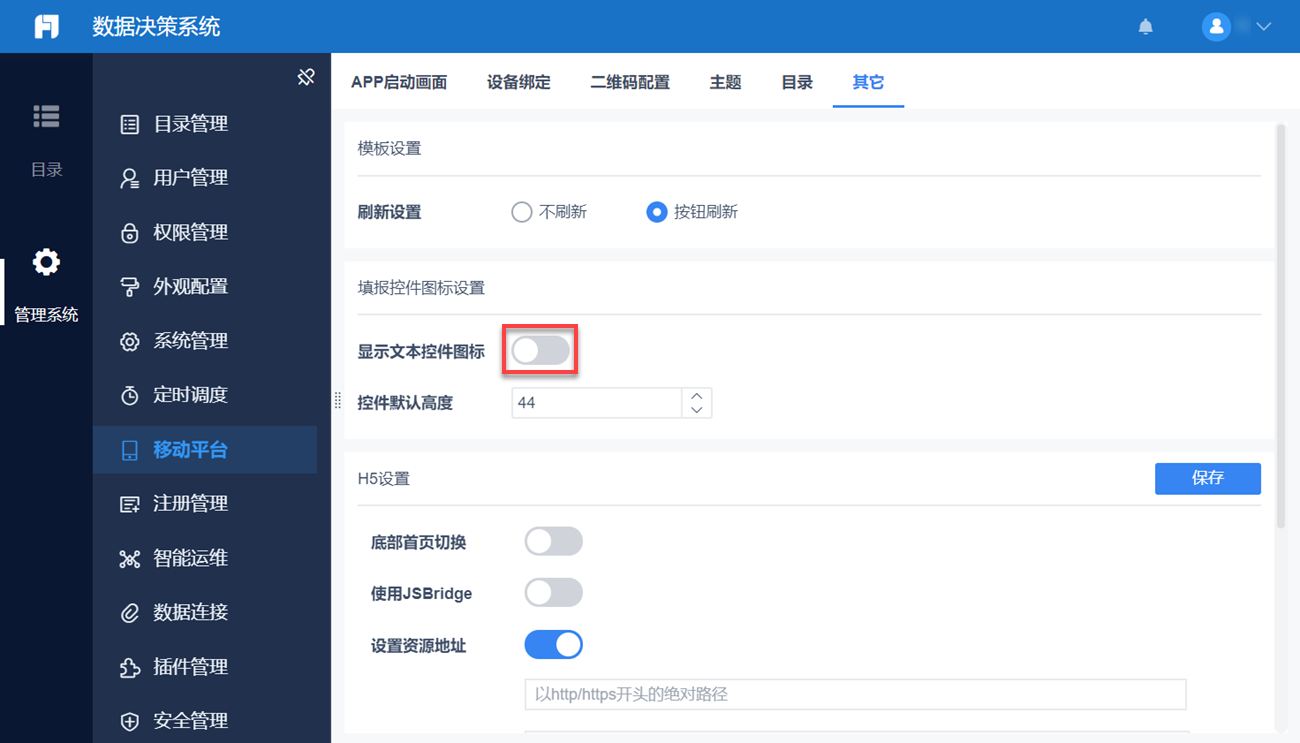Screen dimensions: 1300x743
Task: Disable the 设置资源地址 switch
Action: pyautogui.click(x=553, y=645)
